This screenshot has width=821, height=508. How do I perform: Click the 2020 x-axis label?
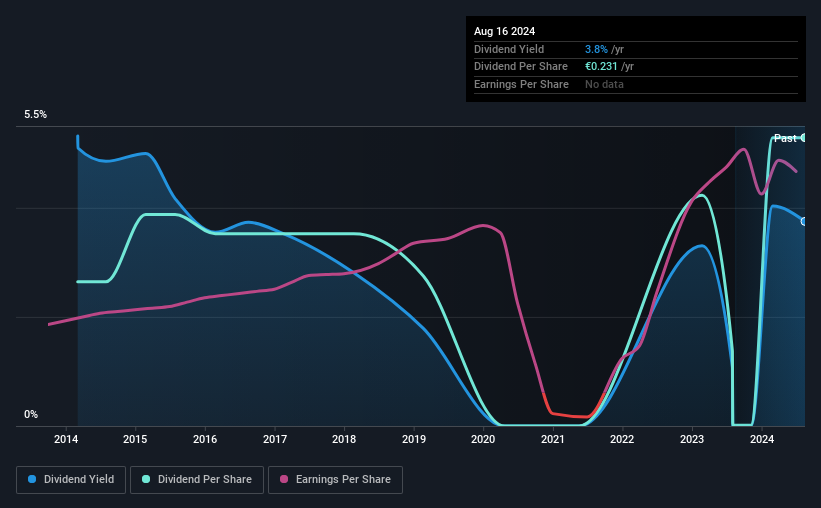click(483, 439)
